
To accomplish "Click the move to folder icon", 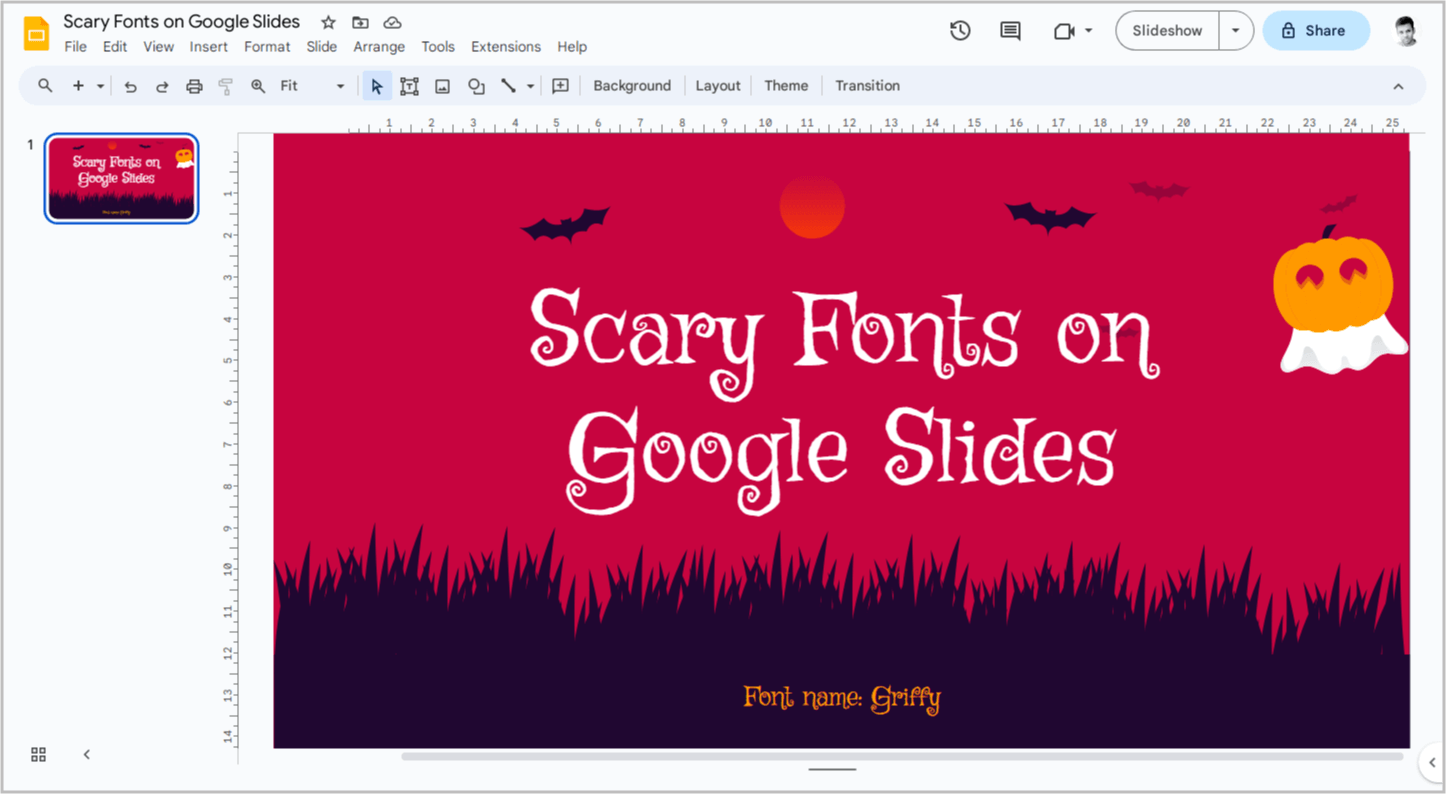I will [360, 22].
